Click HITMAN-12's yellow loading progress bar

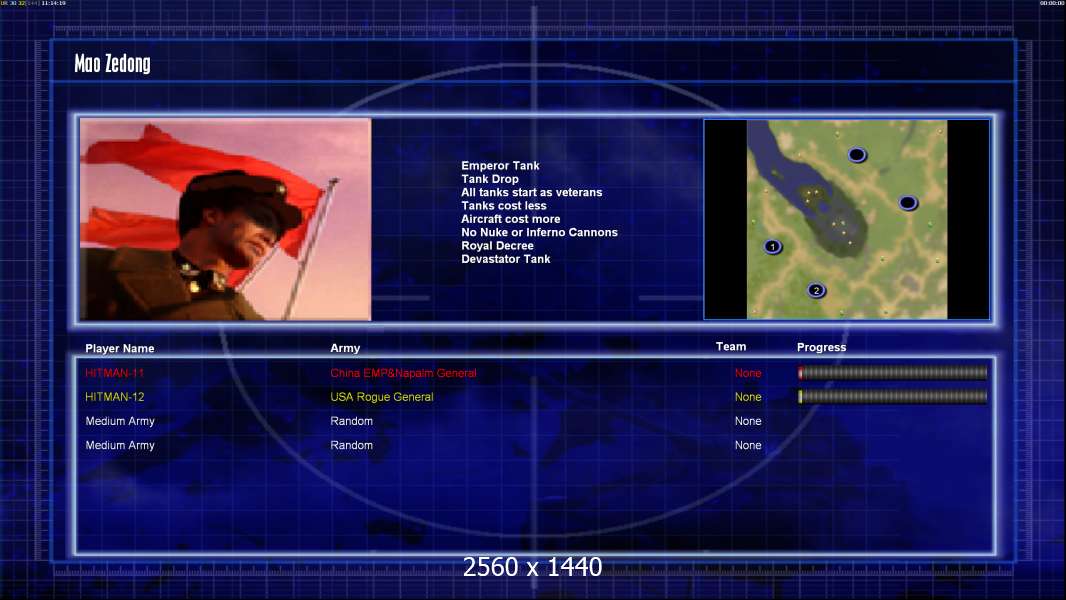[x=892, y=397]
